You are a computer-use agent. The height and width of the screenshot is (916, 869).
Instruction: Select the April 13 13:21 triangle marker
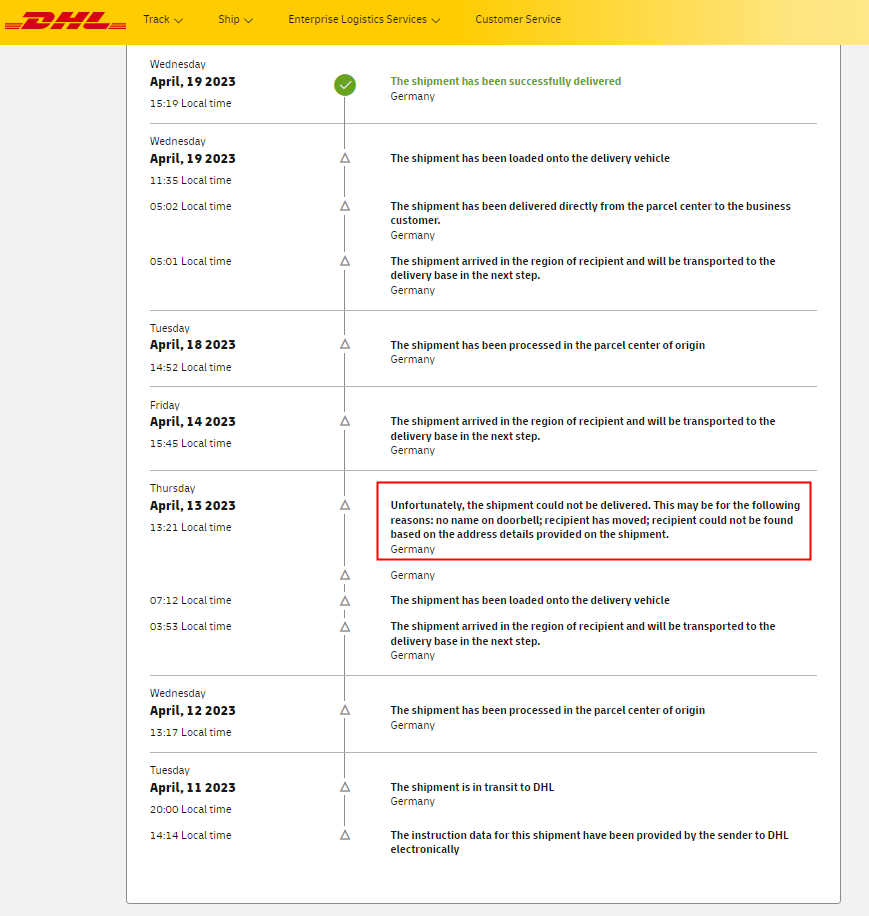[345, 505]
